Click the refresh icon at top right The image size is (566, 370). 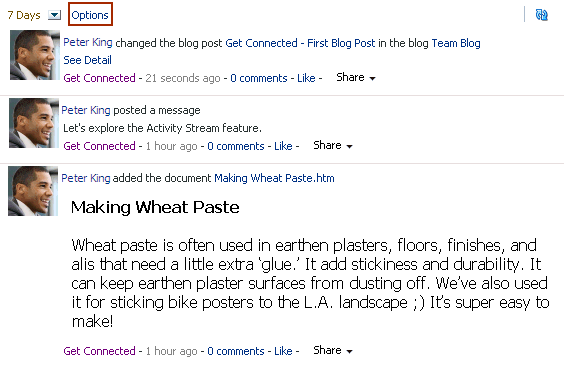click(x=541, y=15)
